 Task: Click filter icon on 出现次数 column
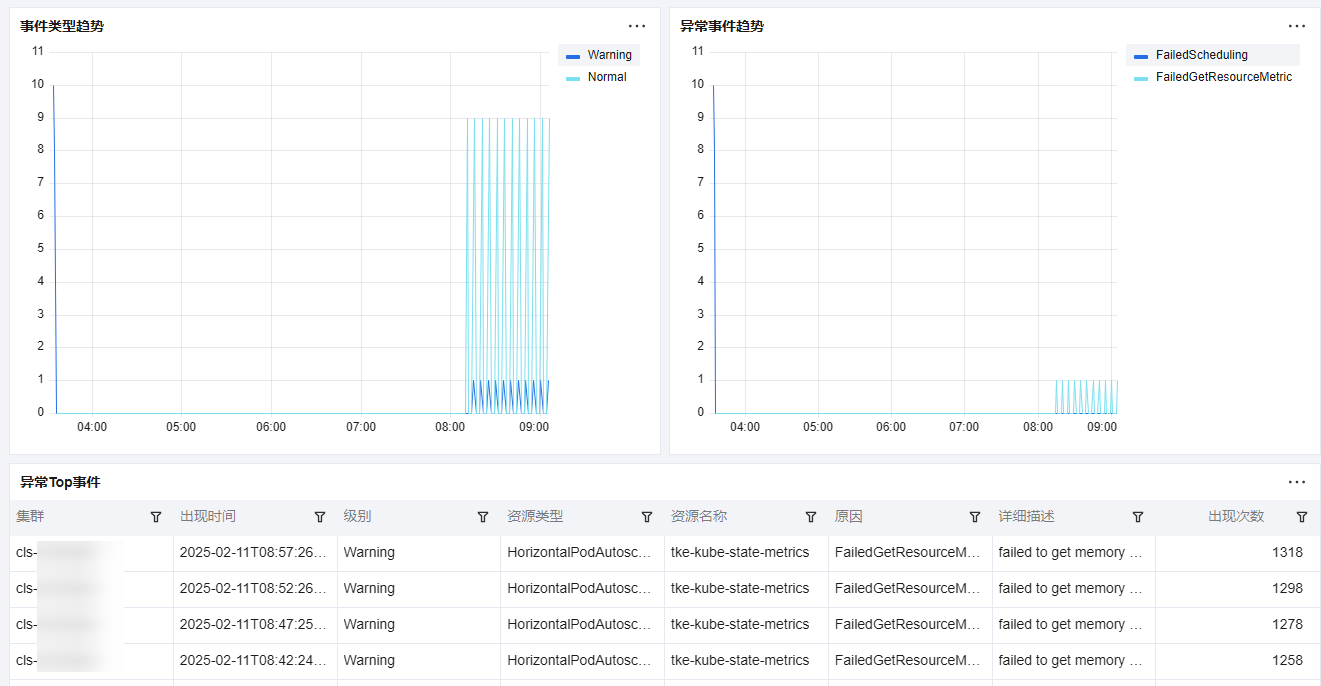1302,517
